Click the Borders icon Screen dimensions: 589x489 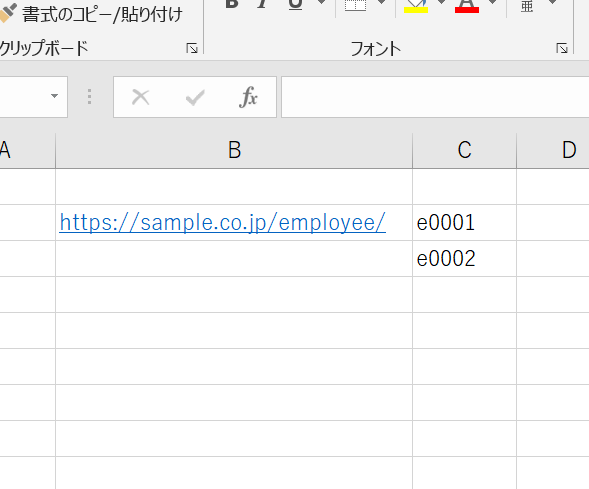pos(355,5)
